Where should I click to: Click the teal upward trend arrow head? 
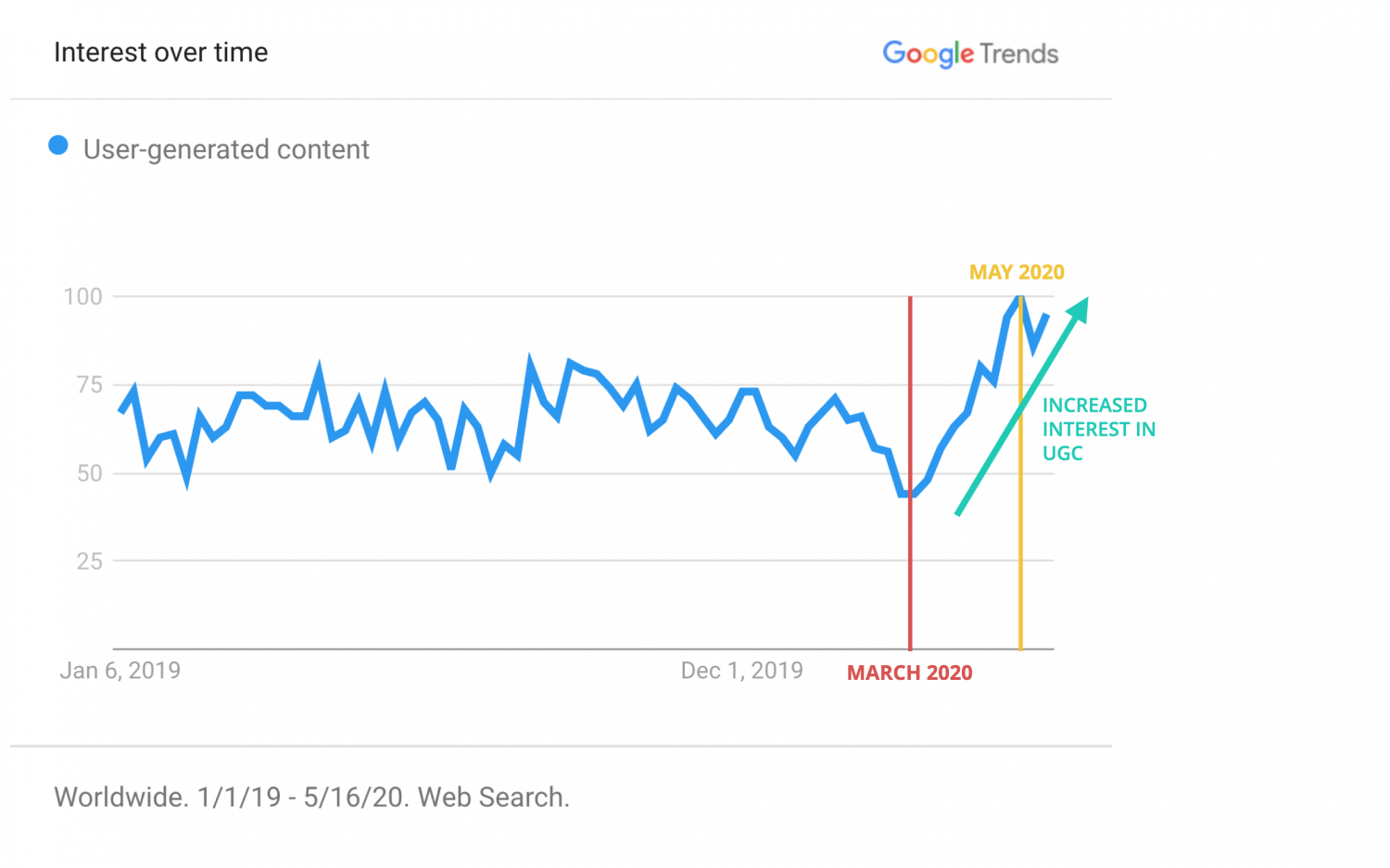1078,309
